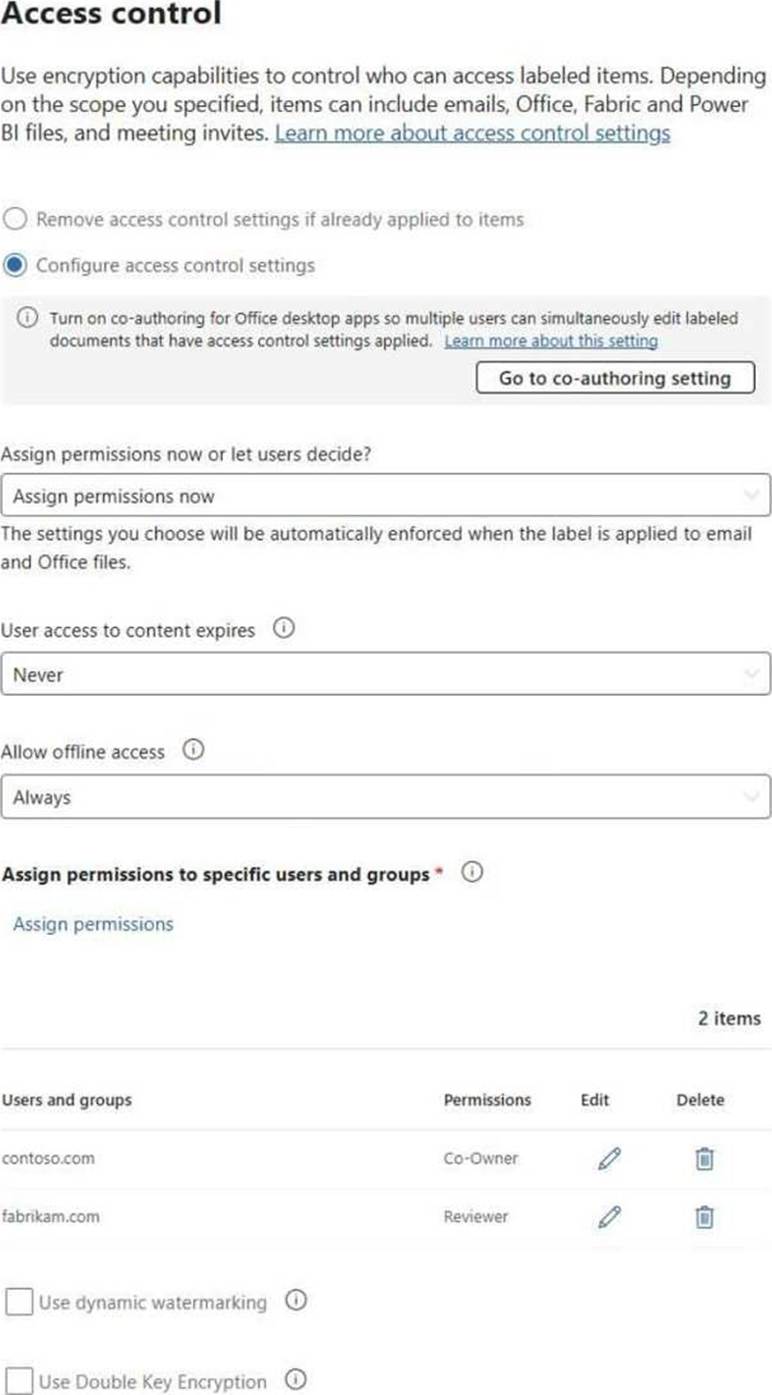The image size is (772, 1395).
Task: Click Go to co-authoring setting button
Action: (x=615, y=378)
